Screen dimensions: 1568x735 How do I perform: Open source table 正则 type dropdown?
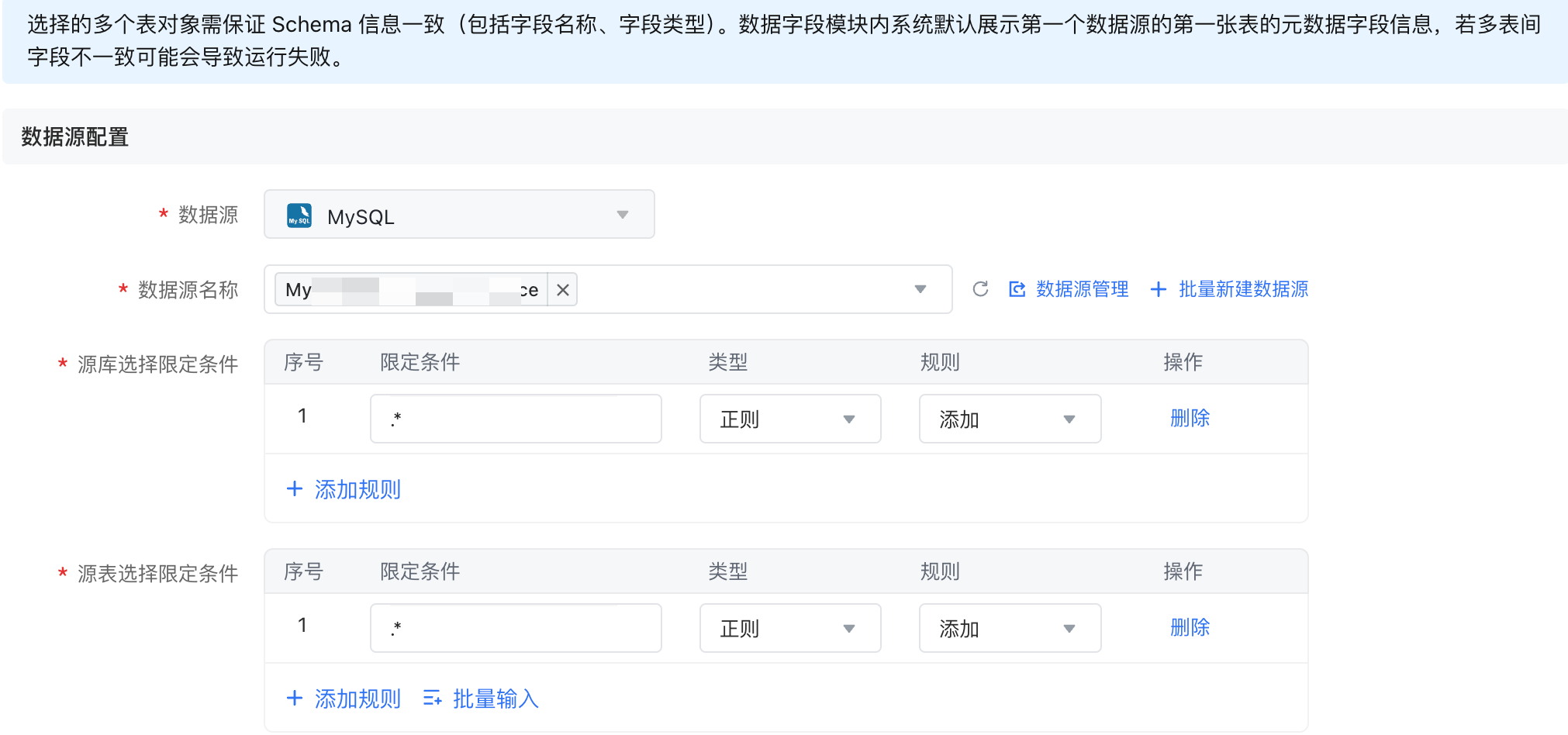[x=789, y=629]
